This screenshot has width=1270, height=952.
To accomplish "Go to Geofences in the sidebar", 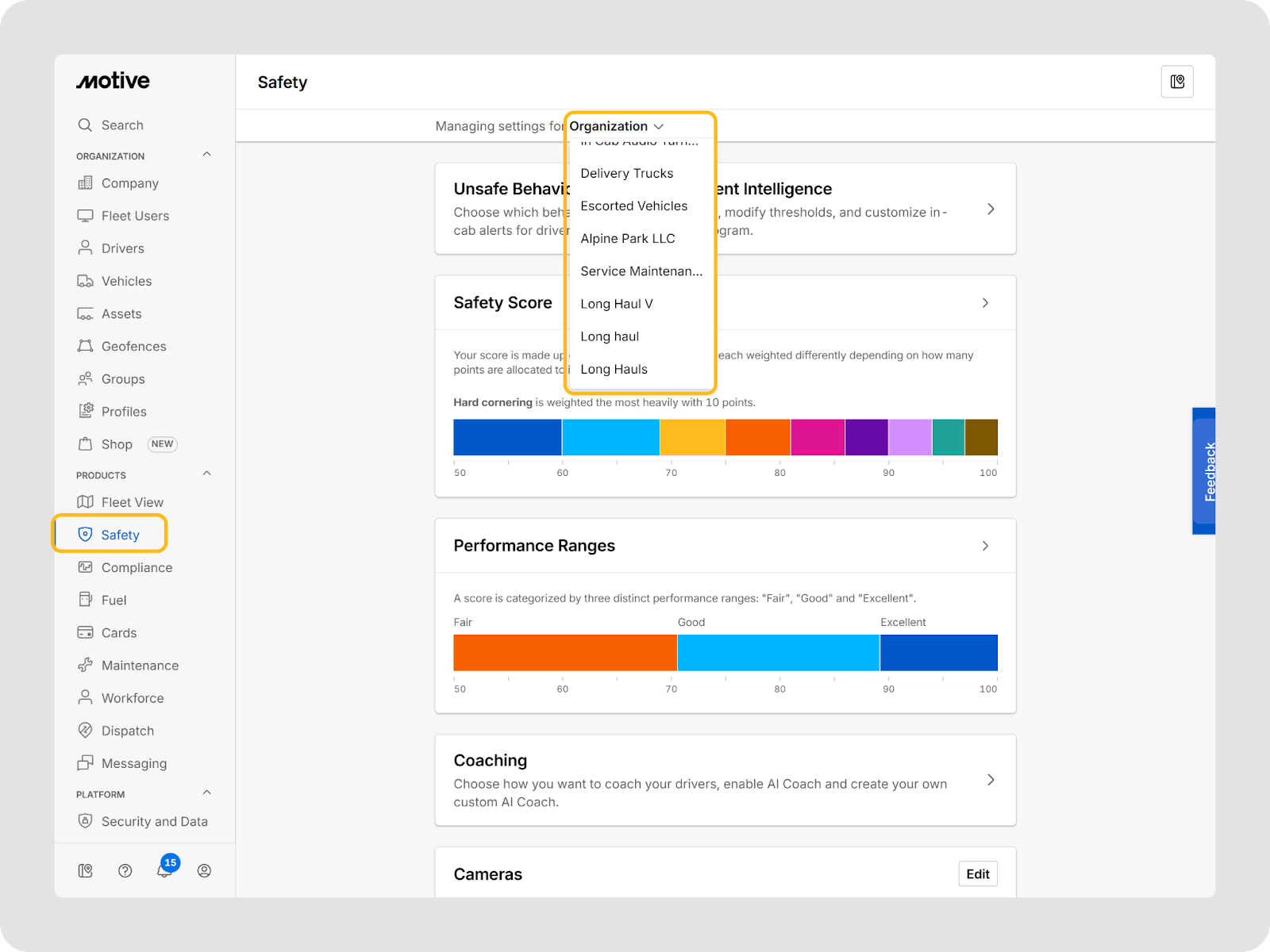I will [133, 347].
